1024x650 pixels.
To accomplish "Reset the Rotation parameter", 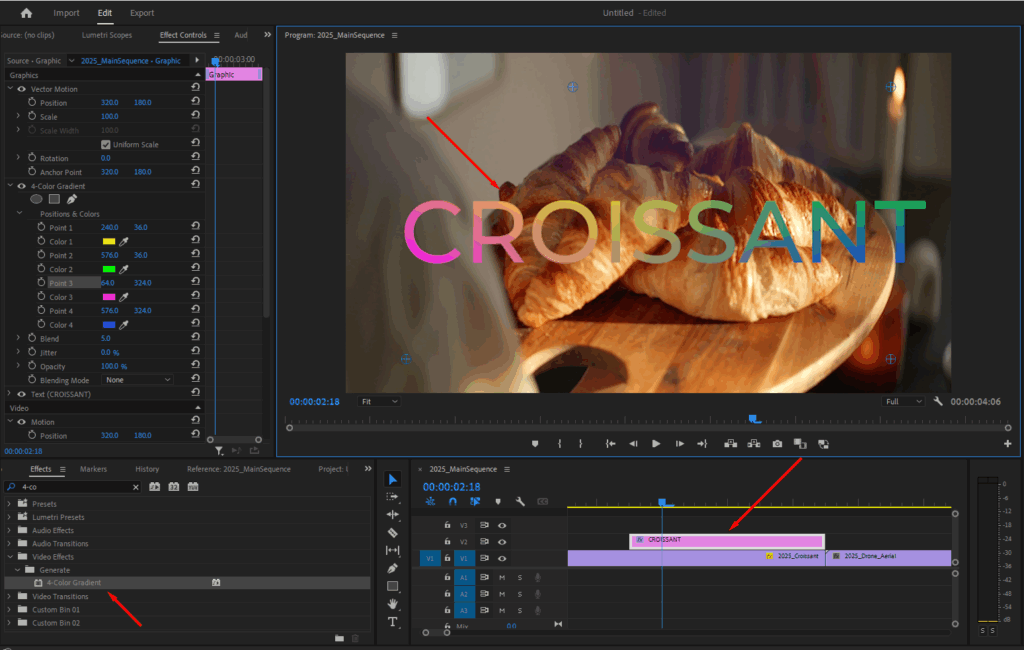I will coord(195,157).
